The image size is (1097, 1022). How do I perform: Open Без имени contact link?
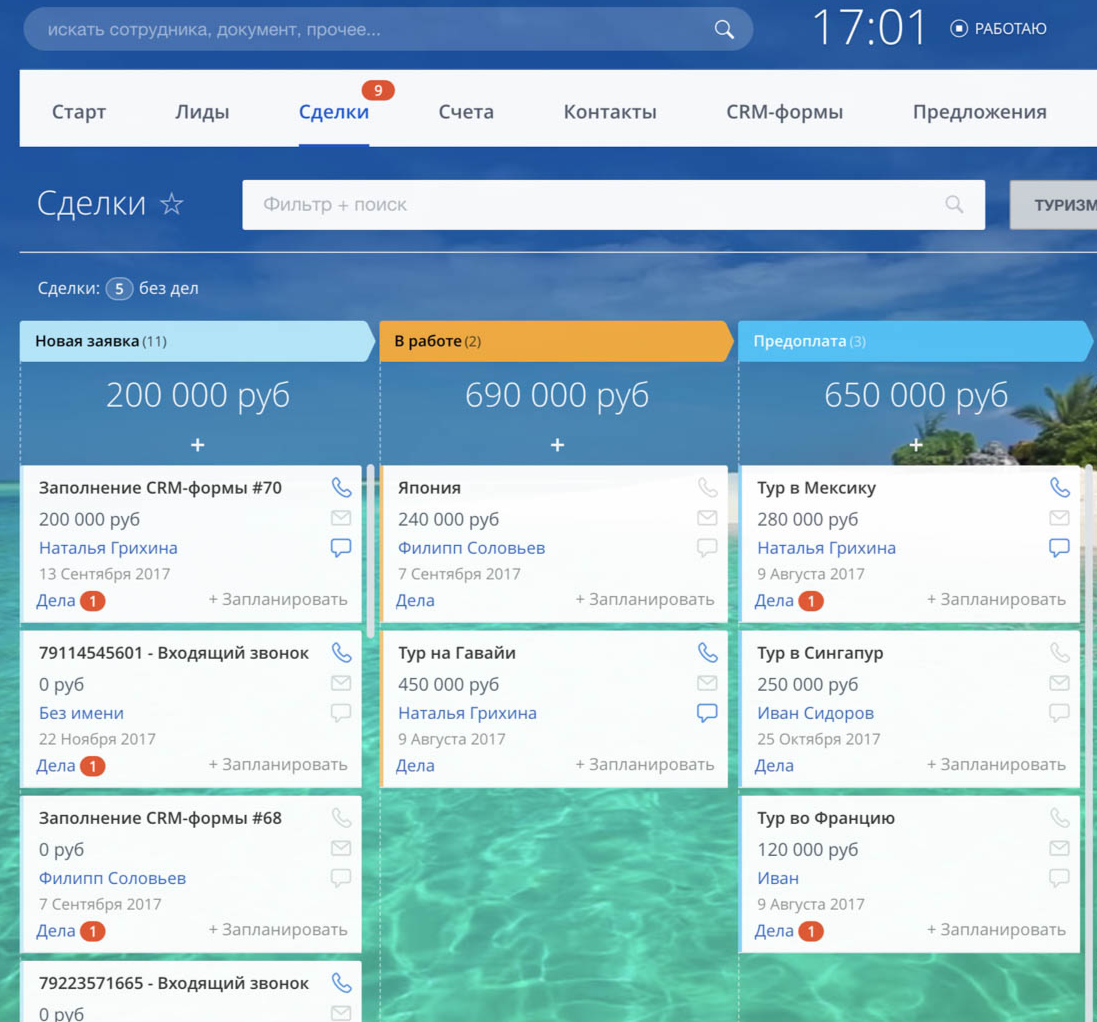[81, 713]
